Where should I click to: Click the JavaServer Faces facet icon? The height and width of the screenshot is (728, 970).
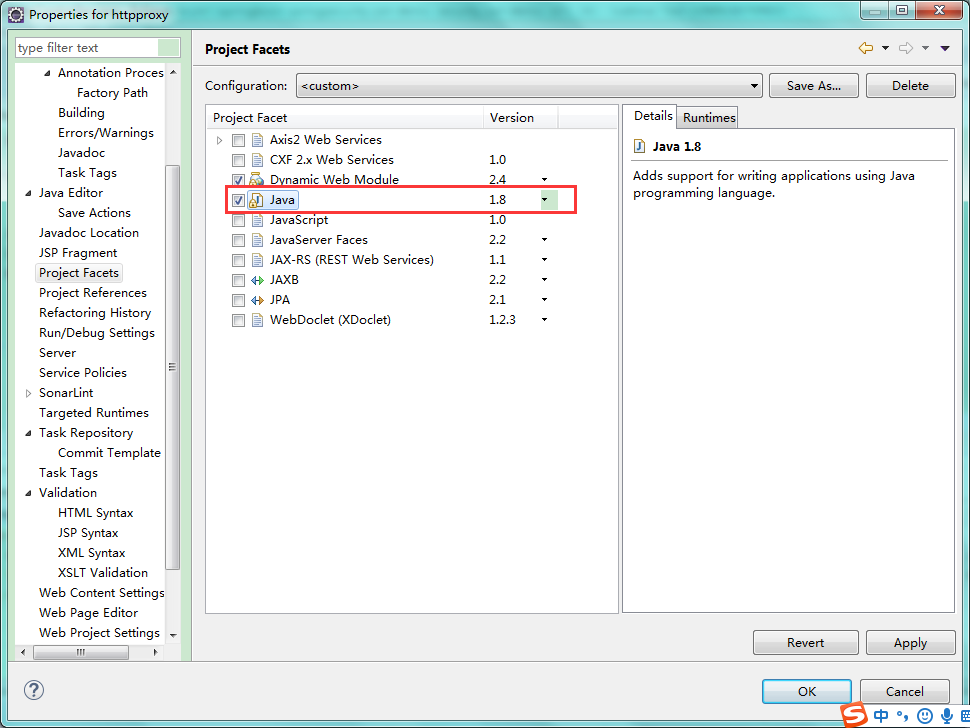[x=257, y=240]
